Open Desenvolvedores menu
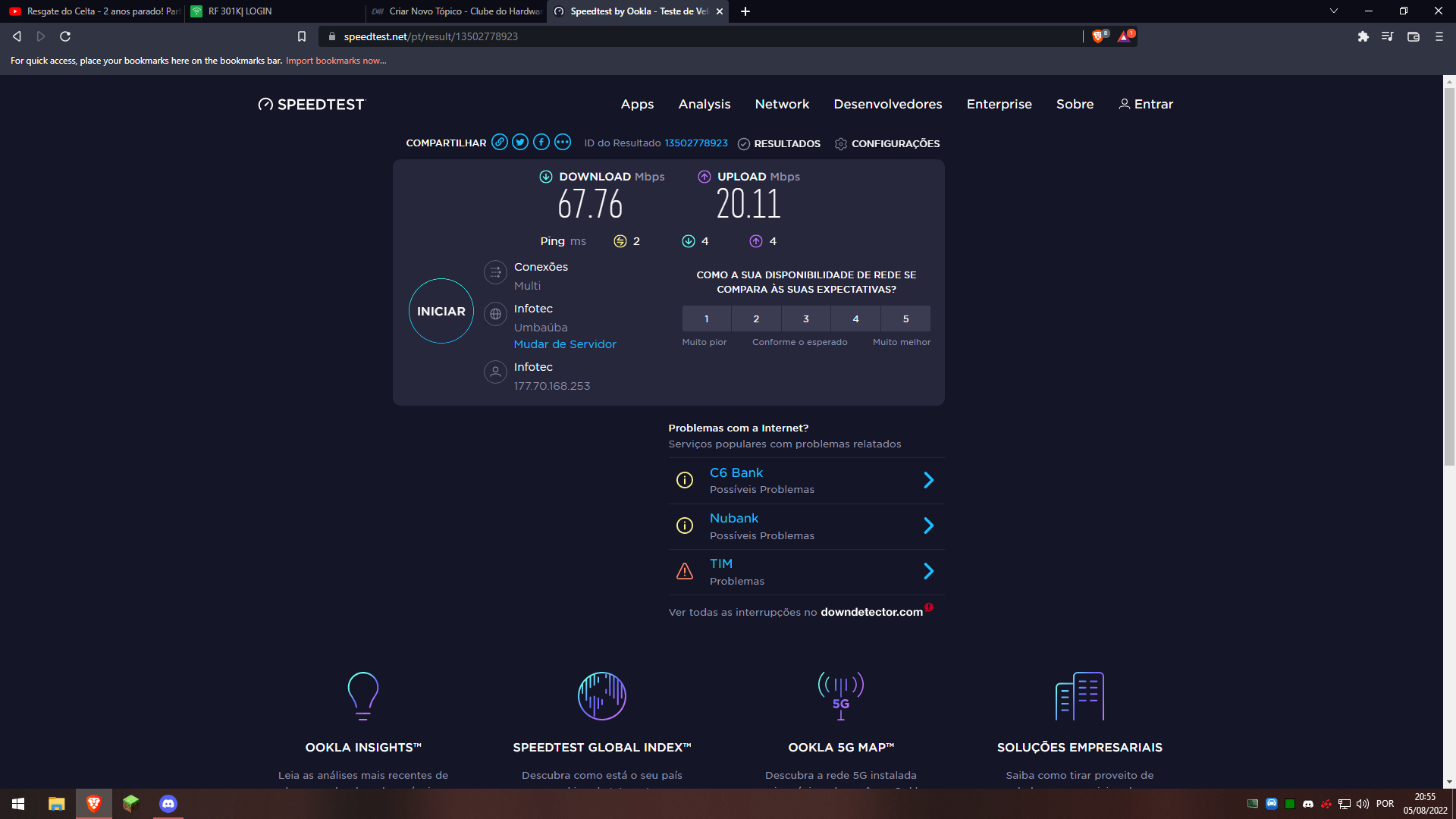The height and width of the screenshot is (819, 1456). pos(888,105)
